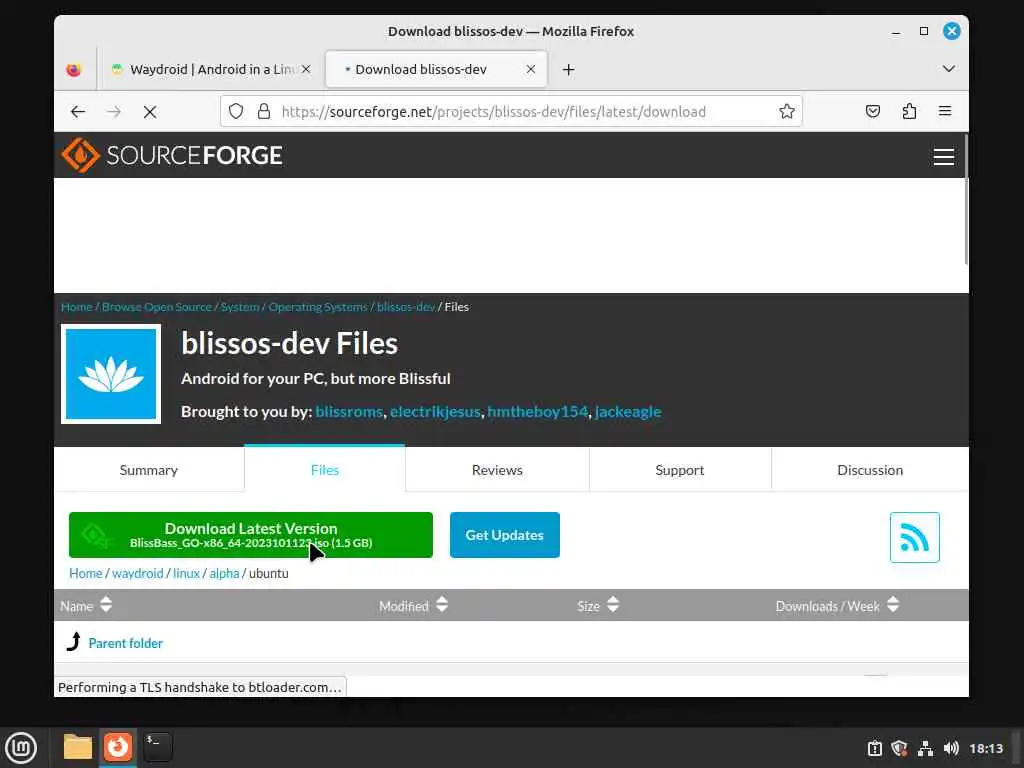Image resolution: width=1024 pixels, height=768 pixels.
Task: Click the 18:13 clock in panel
Action: 985,748
